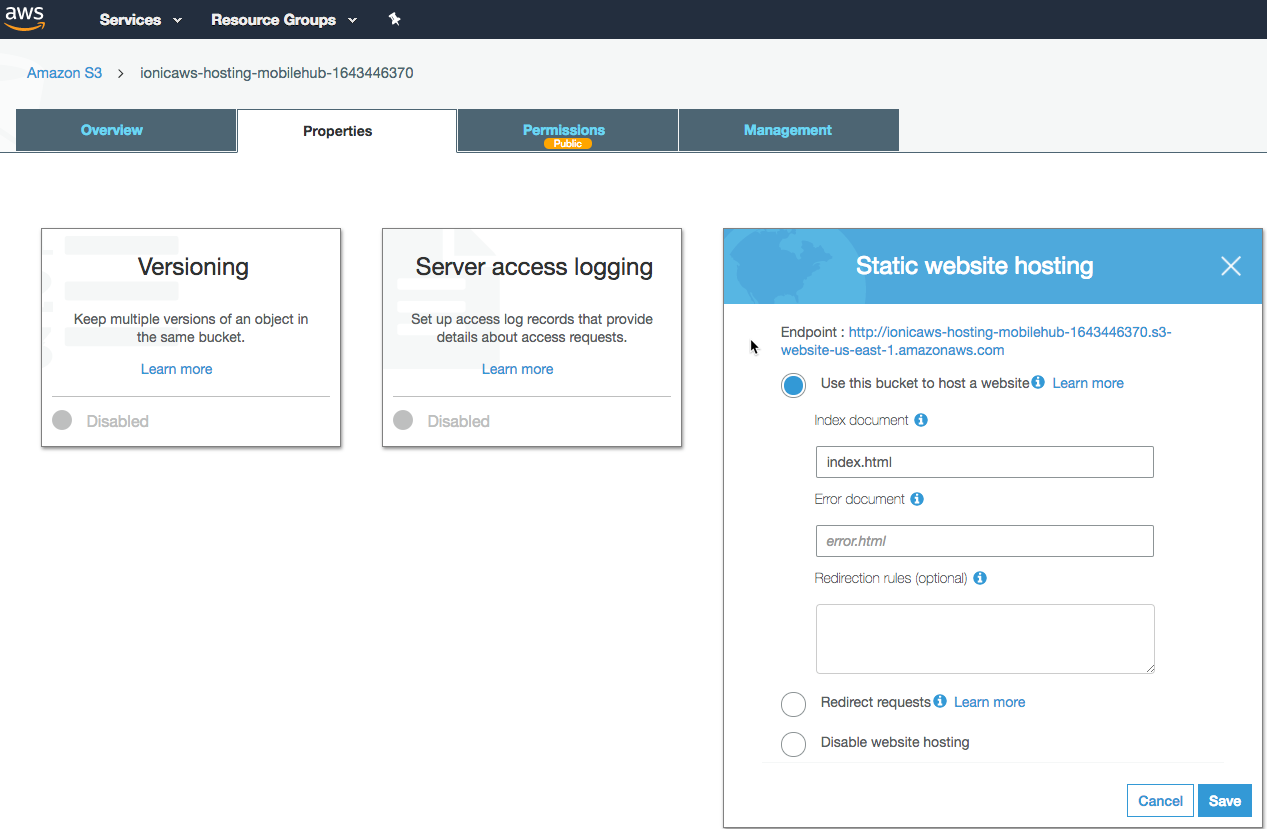Image resolution: width=1267 pixels, height=829 pixels.
Task: Click the Server access logging card title
Action: tap(534, 267)
